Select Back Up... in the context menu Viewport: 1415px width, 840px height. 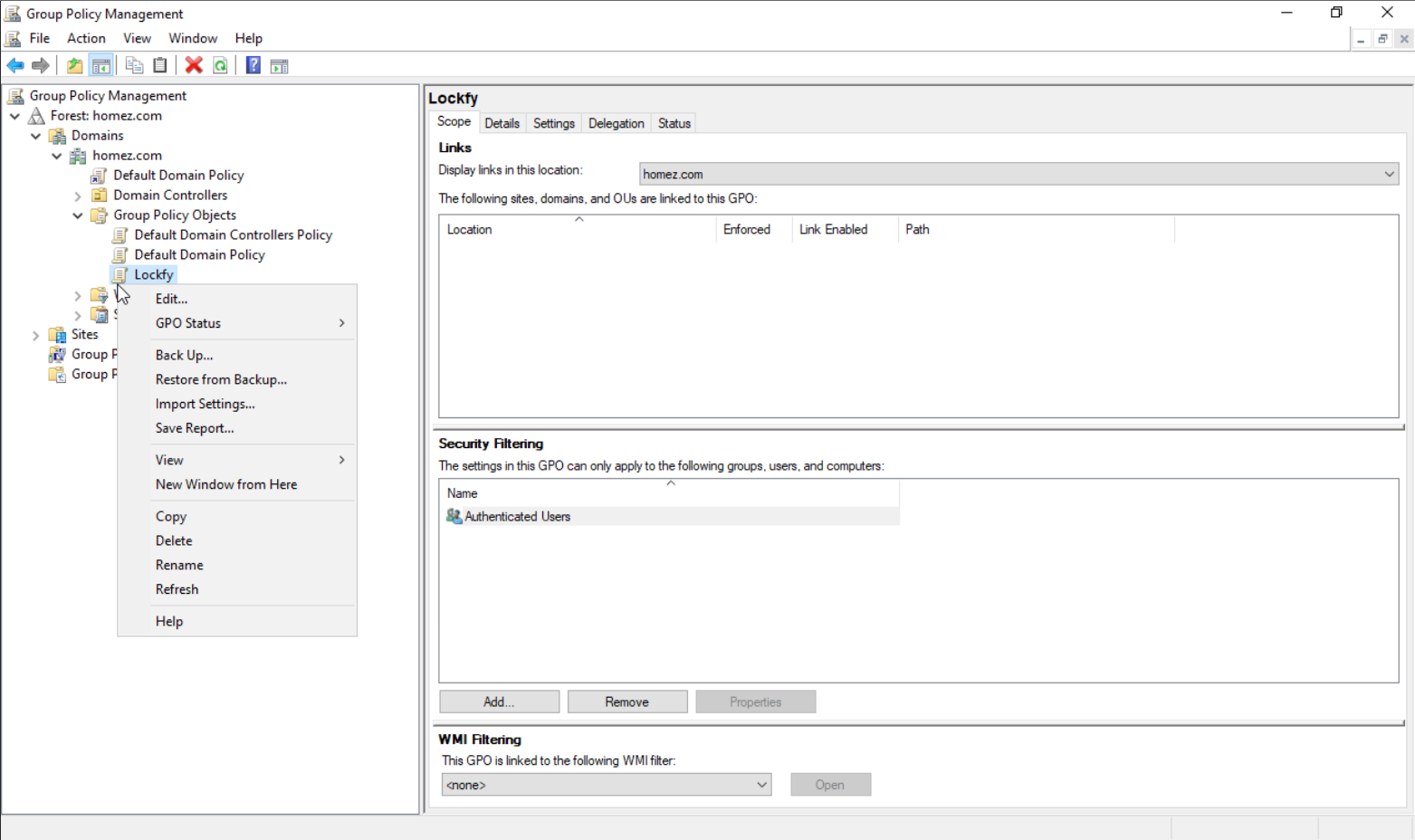point(237,355)
